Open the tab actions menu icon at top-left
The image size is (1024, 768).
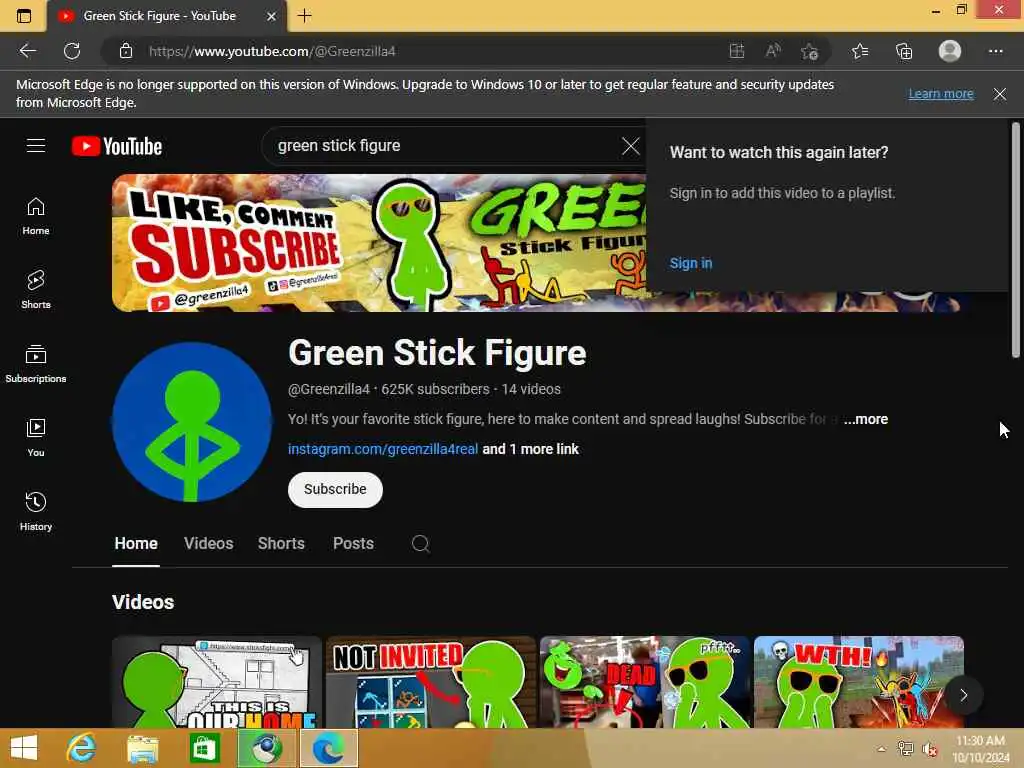[24, 16]
